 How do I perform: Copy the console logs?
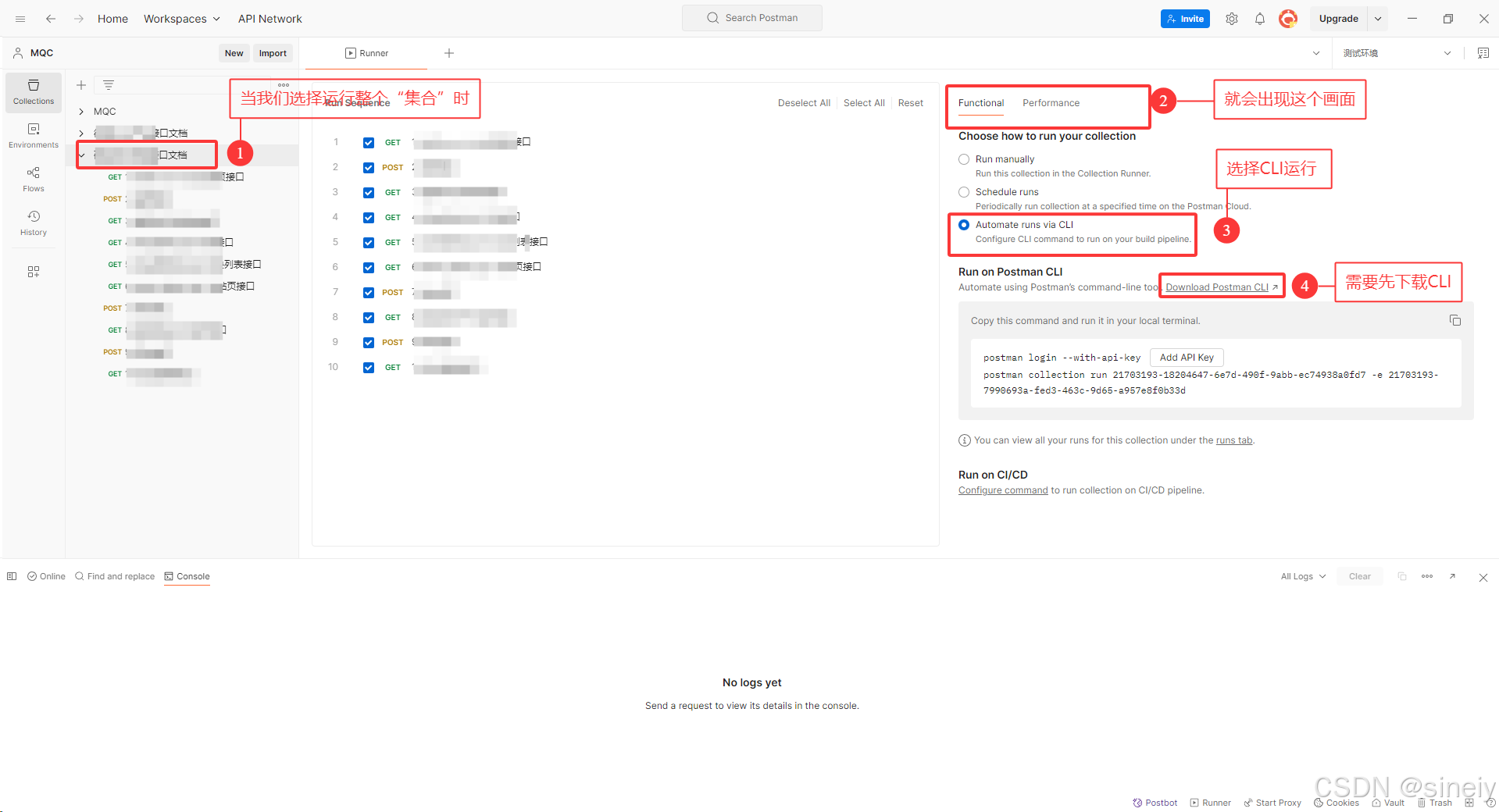(x=1402, y=576)
